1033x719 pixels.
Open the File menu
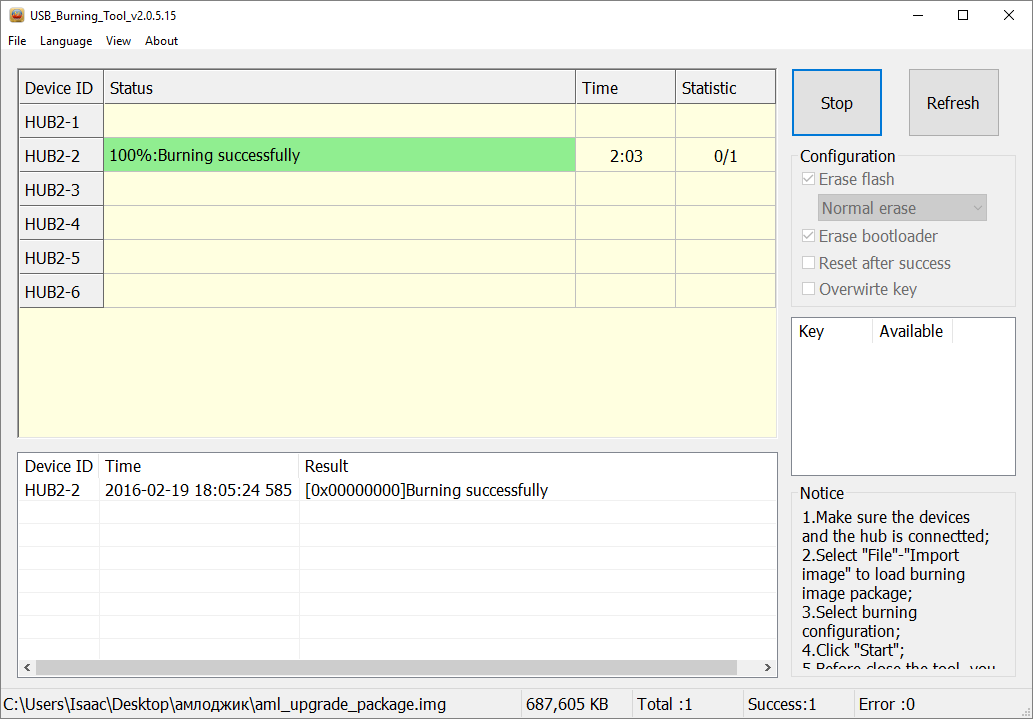pyautogui.click(x=16, y=41)
